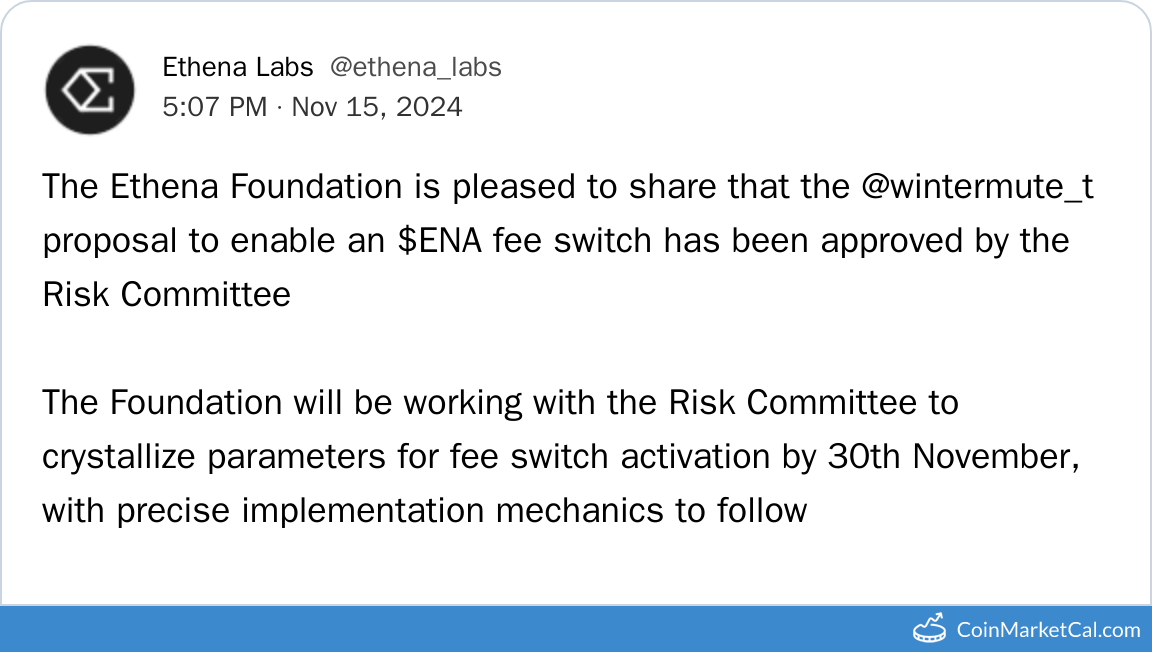Click "Risk Committee" at the first paragraph's end
The image size is (1152, 652).
click(x=166, y=295)
